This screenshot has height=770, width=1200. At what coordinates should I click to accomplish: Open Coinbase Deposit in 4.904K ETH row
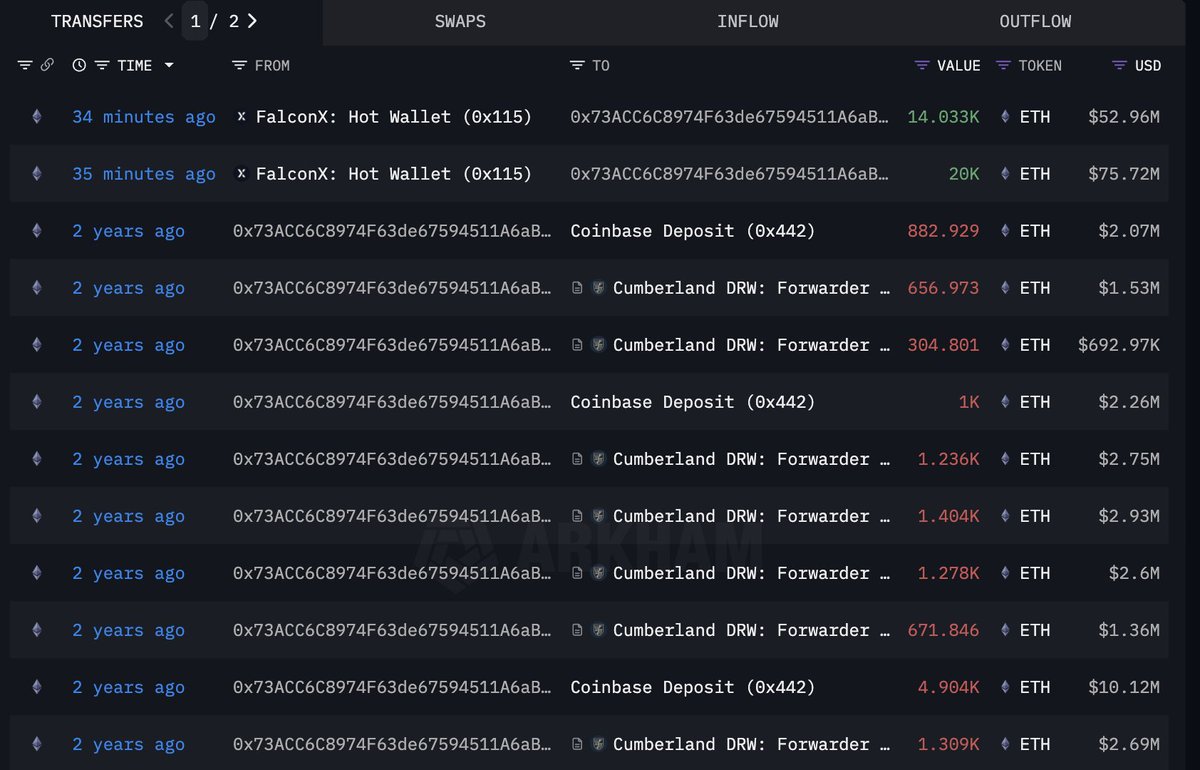[693, 687]
